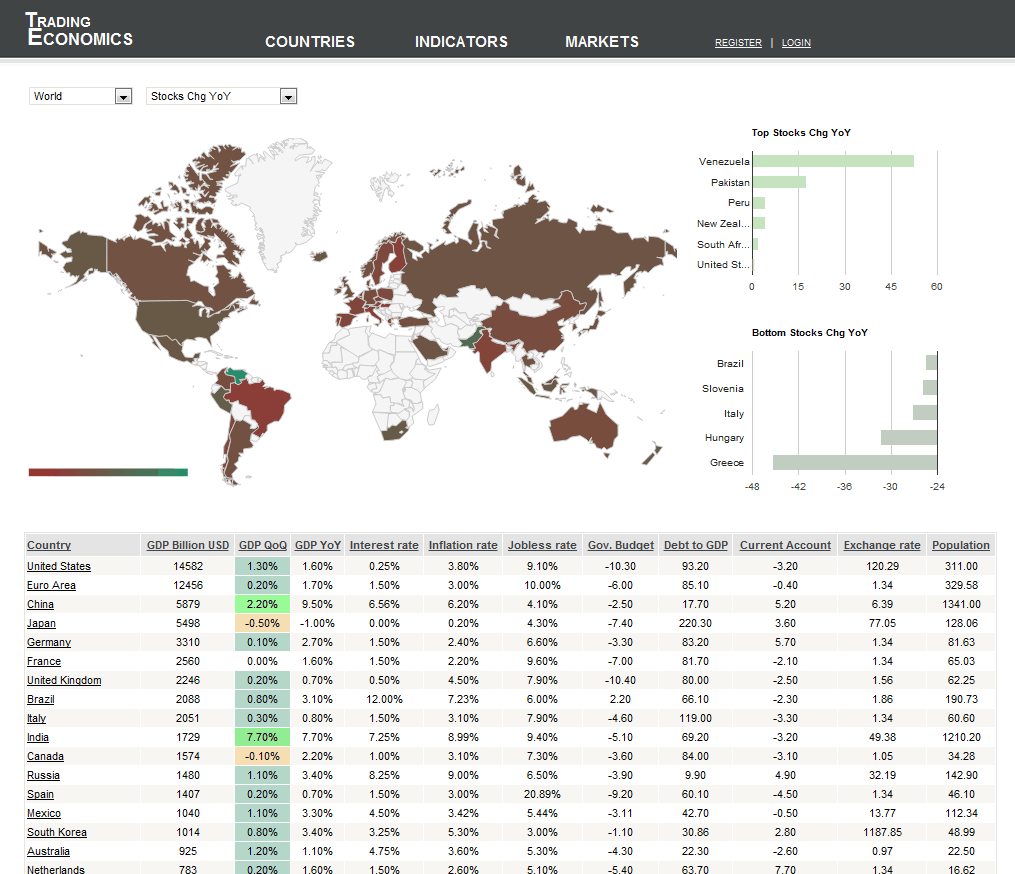Click the REGISTER link
Screen dimensions: 1015x874
click(738, 43)
